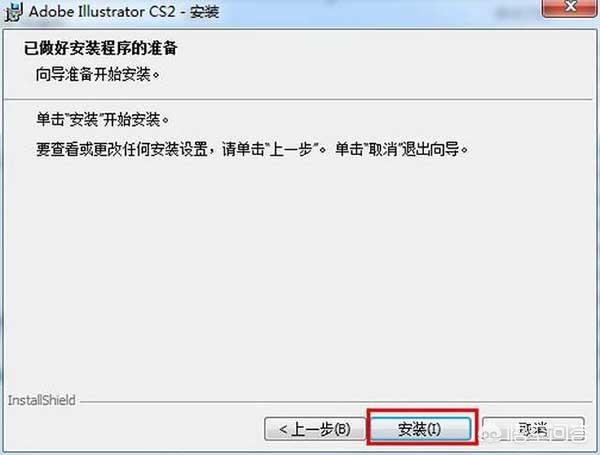Cancel setup using the 取消 button
This screenshot has height=455, width=600.
pyautogui.click(x=533, y=429)
